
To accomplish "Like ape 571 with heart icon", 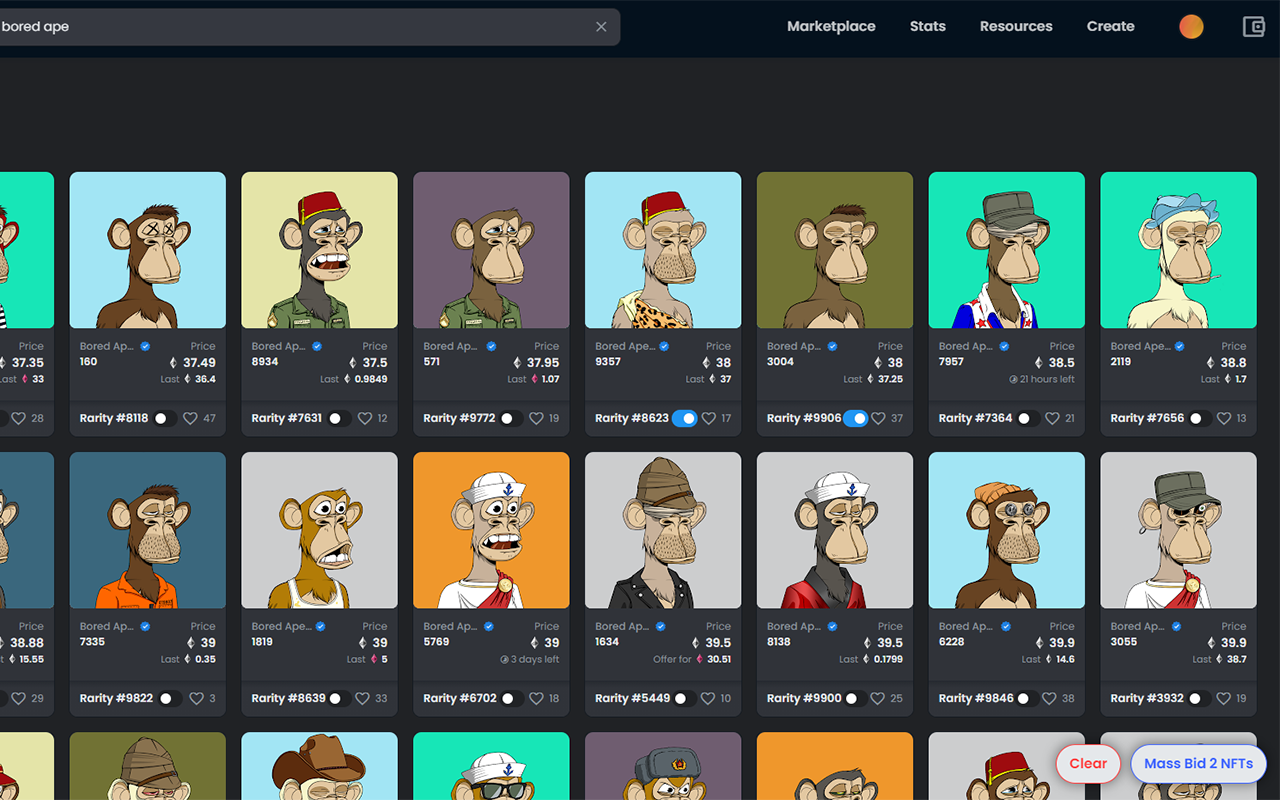I will tap(537, 418).
